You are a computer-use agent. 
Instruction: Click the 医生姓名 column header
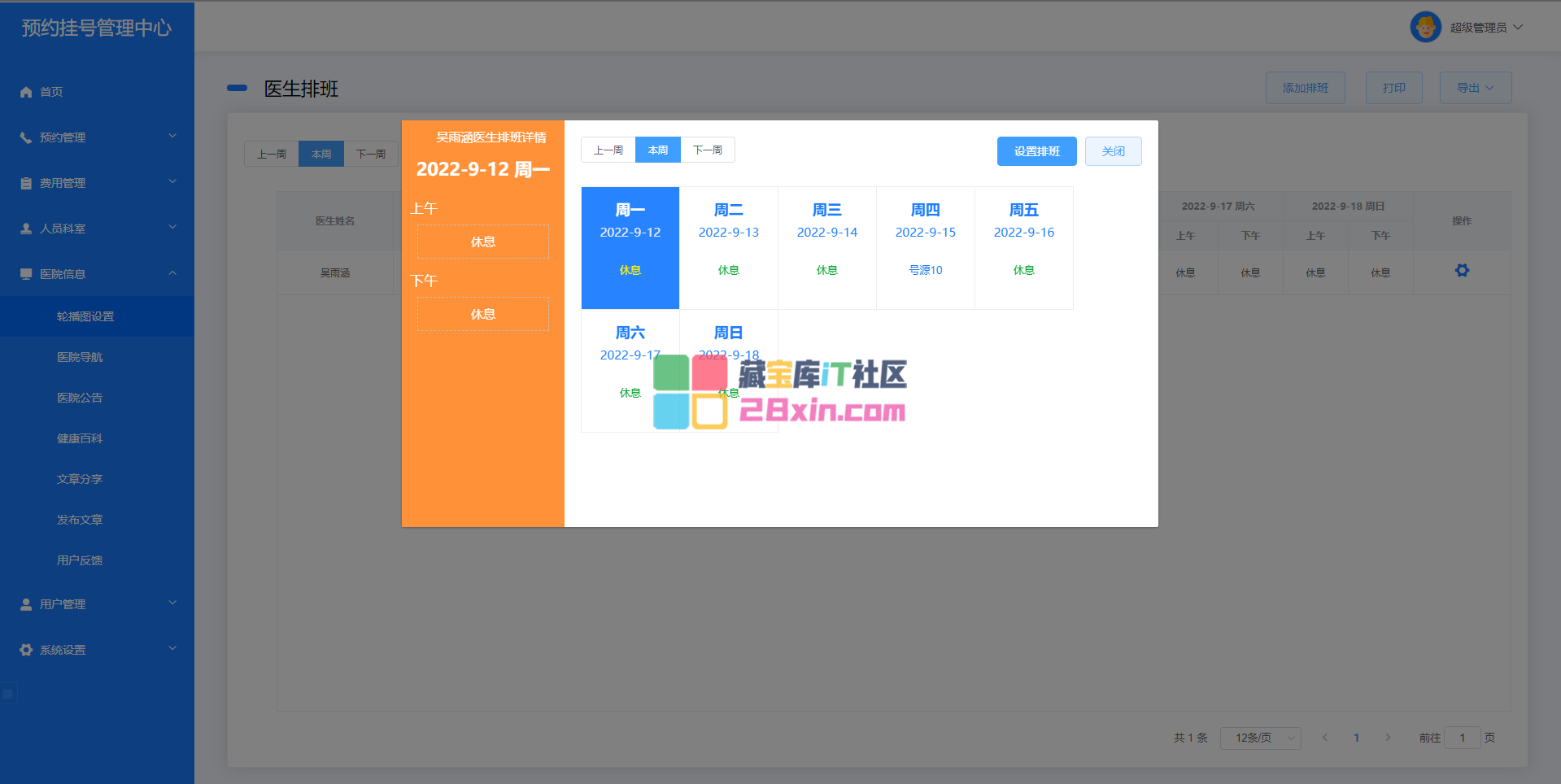point(335,221)
